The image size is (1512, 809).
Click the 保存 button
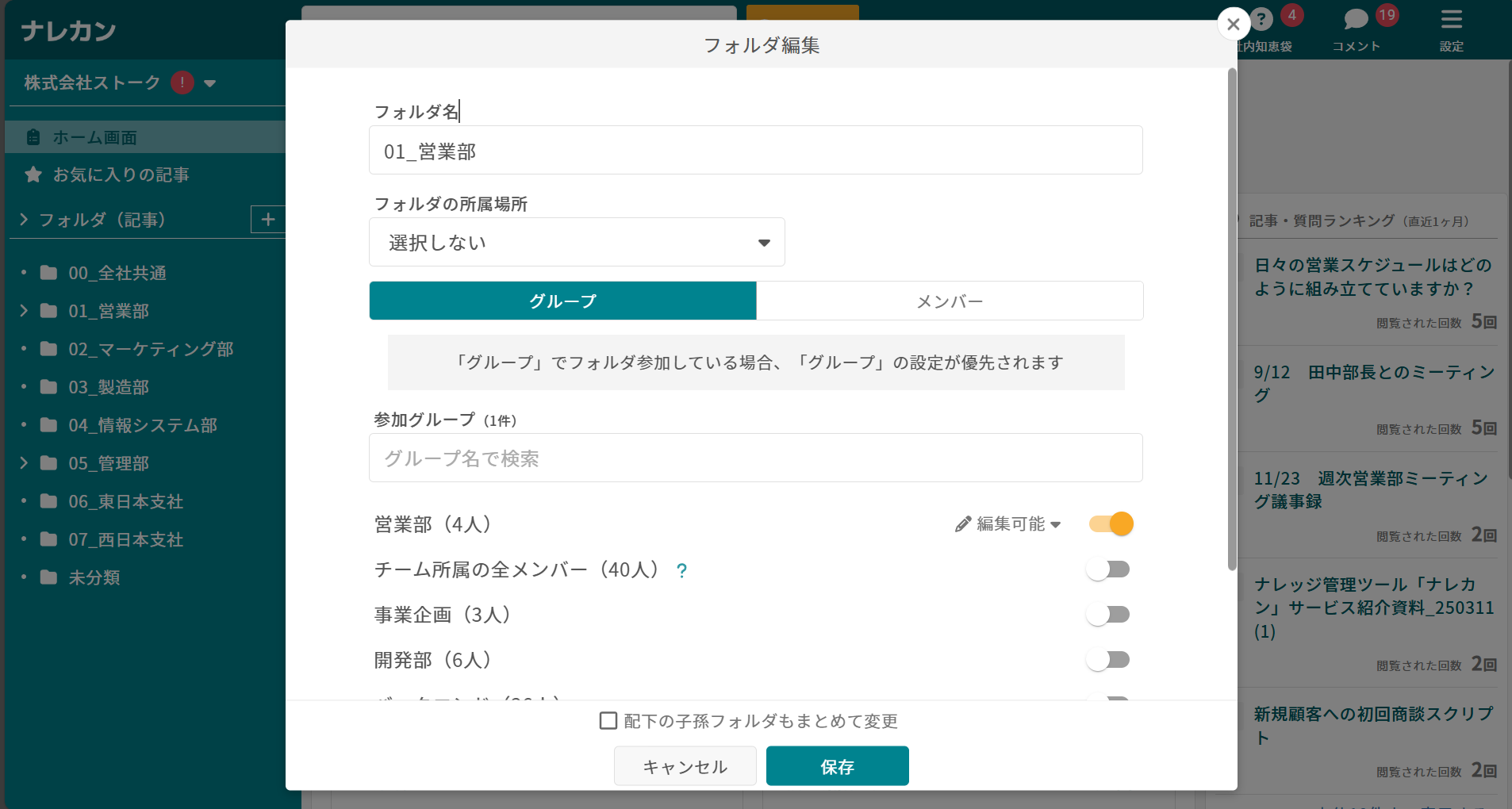(837, 765)
